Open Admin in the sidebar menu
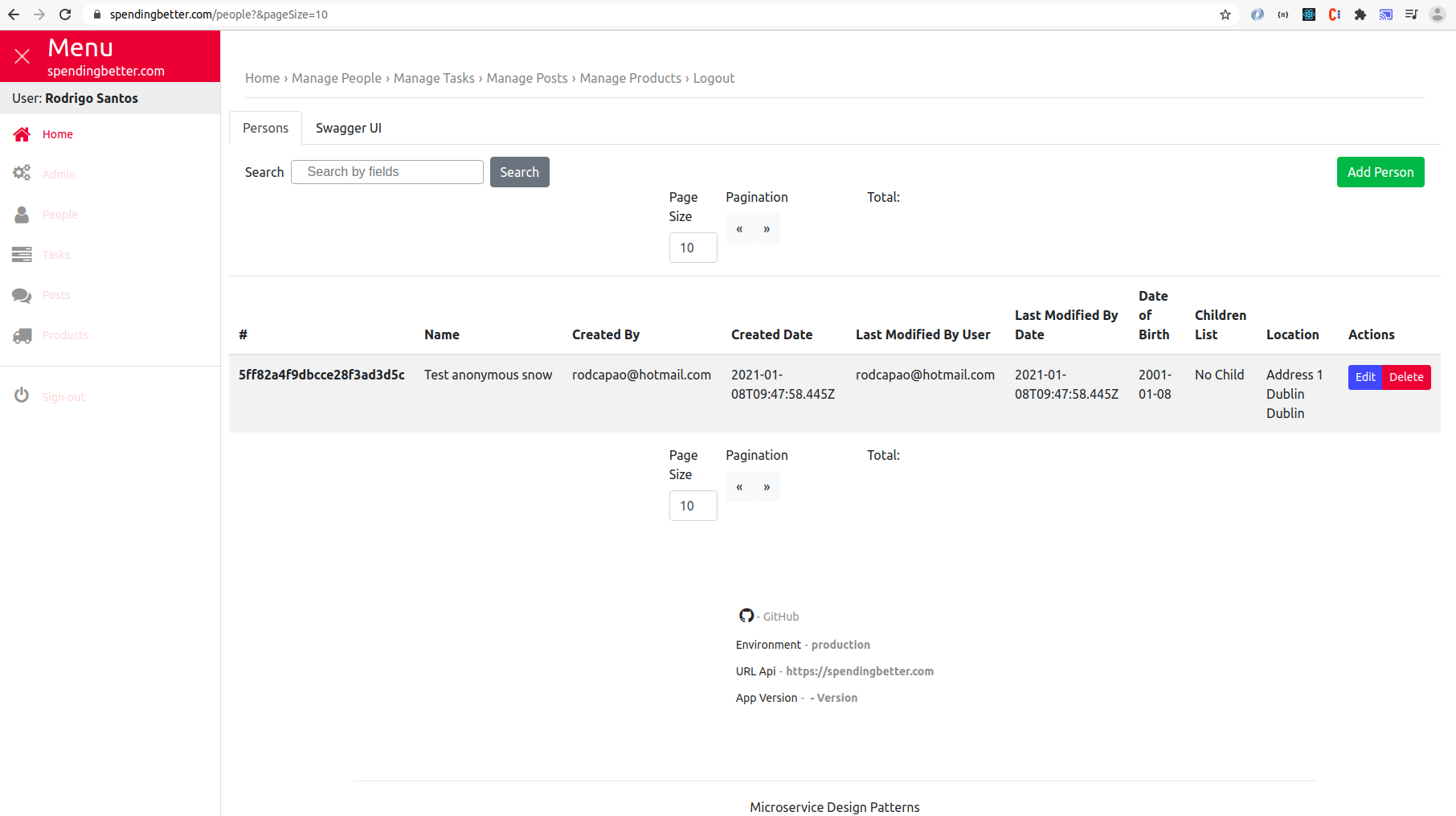The width and height of the screenshot is (1456, 816). pos(59,174)
